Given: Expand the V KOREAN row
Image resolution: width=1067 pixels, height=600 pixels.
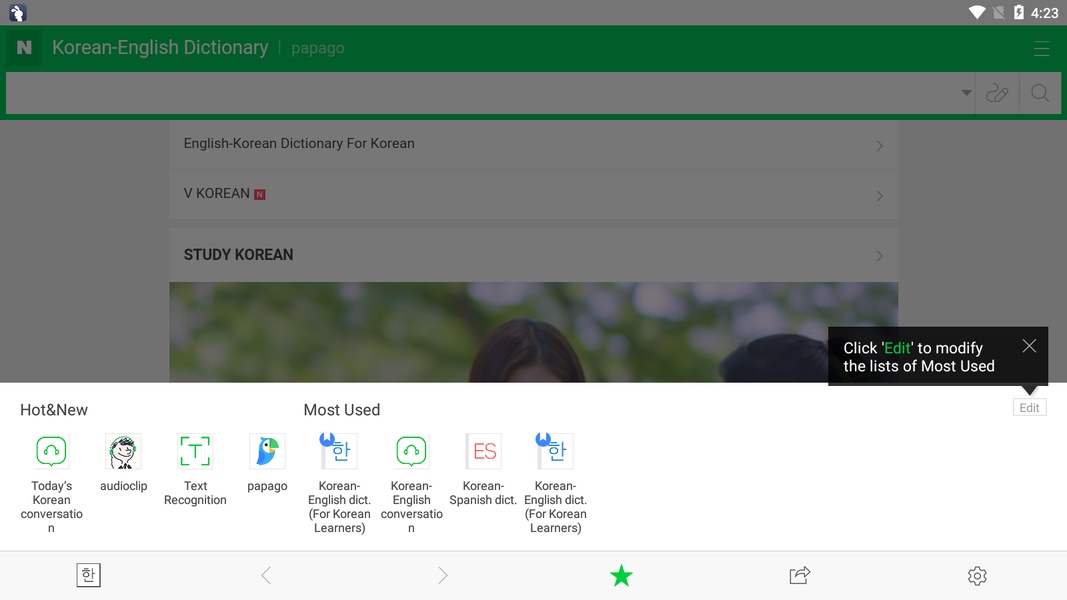Looking at the screenshot, I should 534,195.
